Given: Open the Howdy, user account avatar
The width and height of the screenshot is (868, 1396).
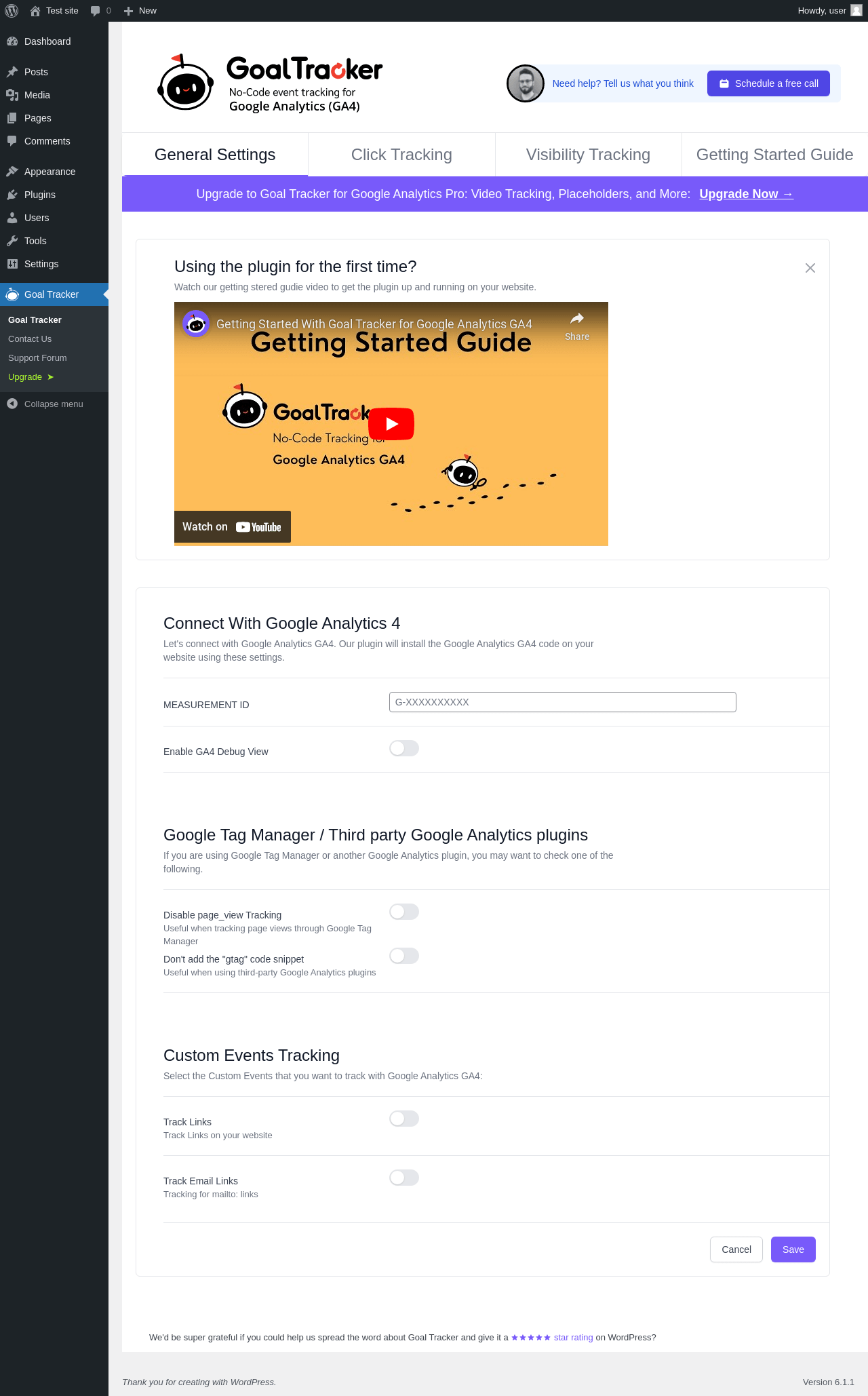Looking at the screenshot, I should pyautogui.click(x=856, y=11).
